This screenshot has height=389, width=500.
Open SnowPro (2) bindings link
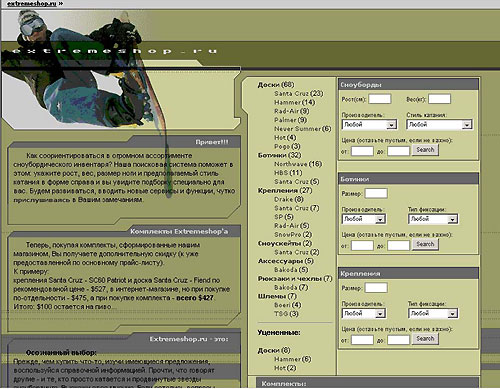(x=293, y=235)
